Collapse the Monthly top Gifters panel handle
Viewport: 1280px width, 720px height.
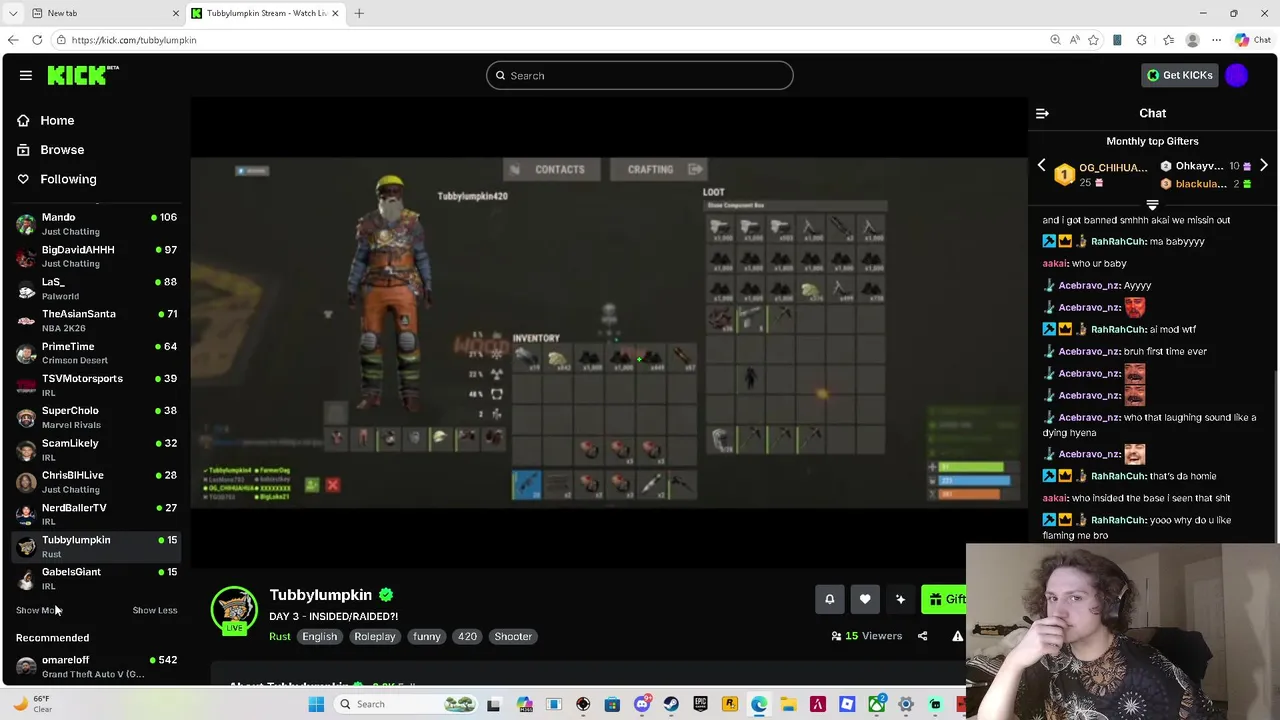[x=1152, y=205]
